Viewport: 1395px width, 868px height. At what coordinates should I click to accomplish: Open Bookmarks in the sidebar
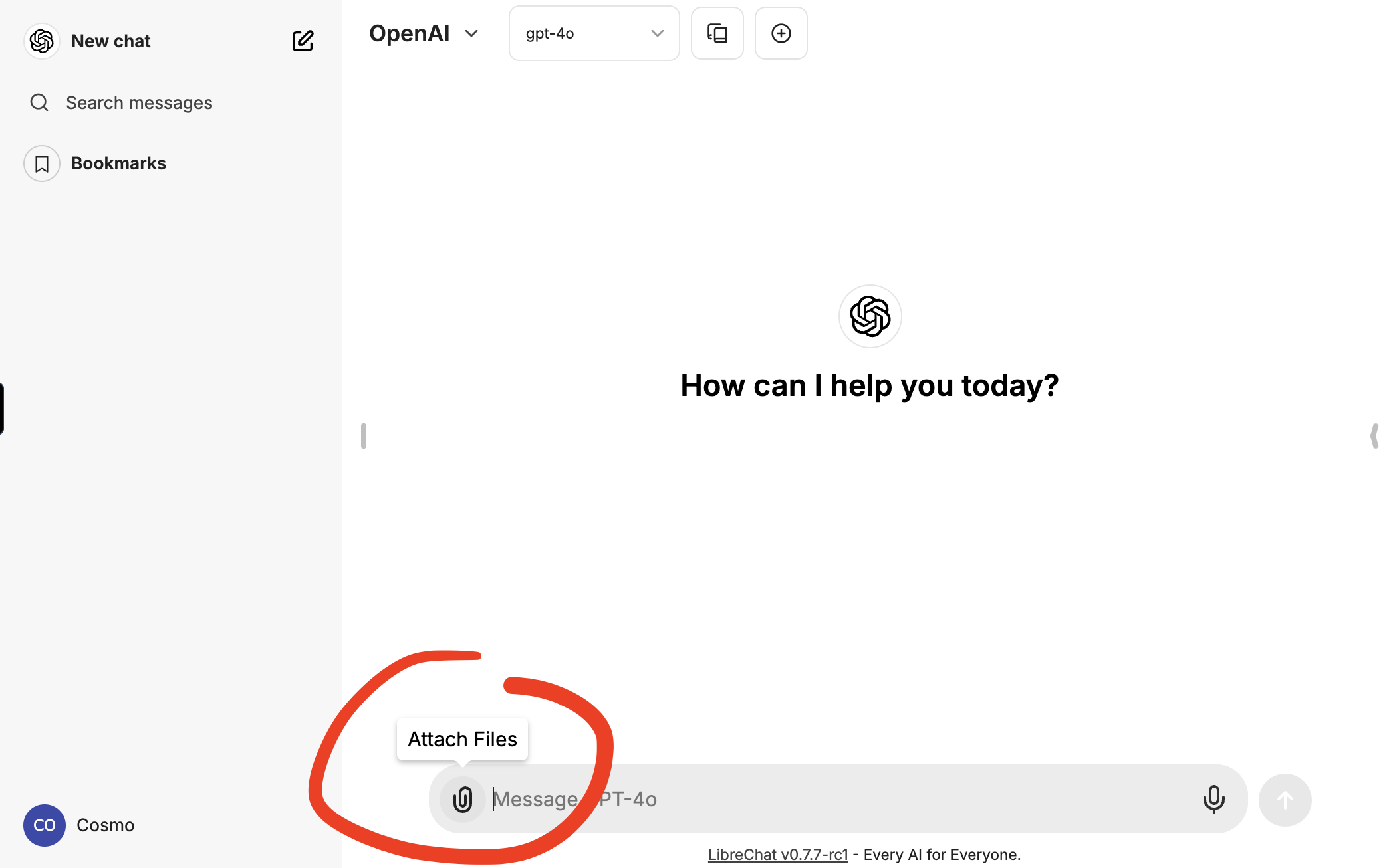pos(118,163)
